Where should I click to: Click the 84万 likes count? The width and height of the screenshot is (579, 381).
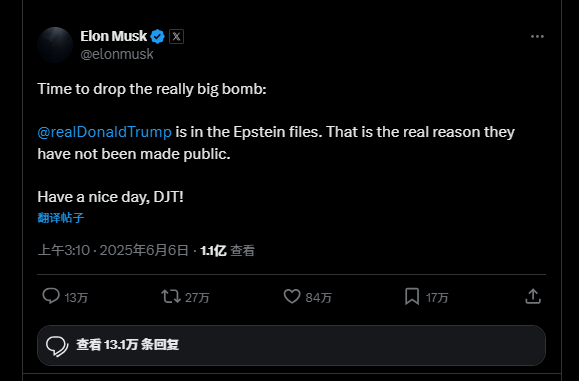pos(318,298)
